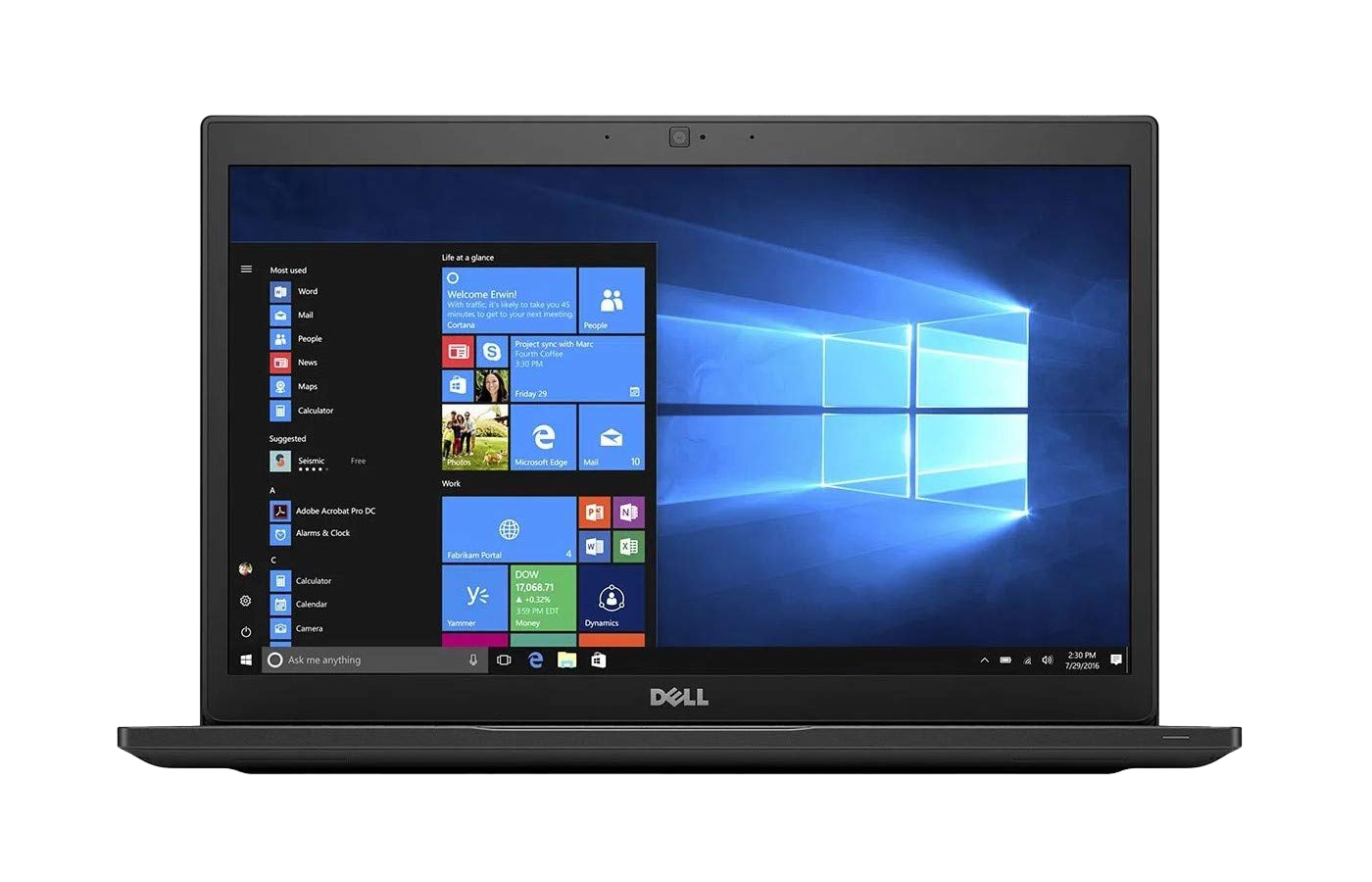Open the Fabrikam Portal tile
This screenshot has height=882, width=1372.
point(509,529)
